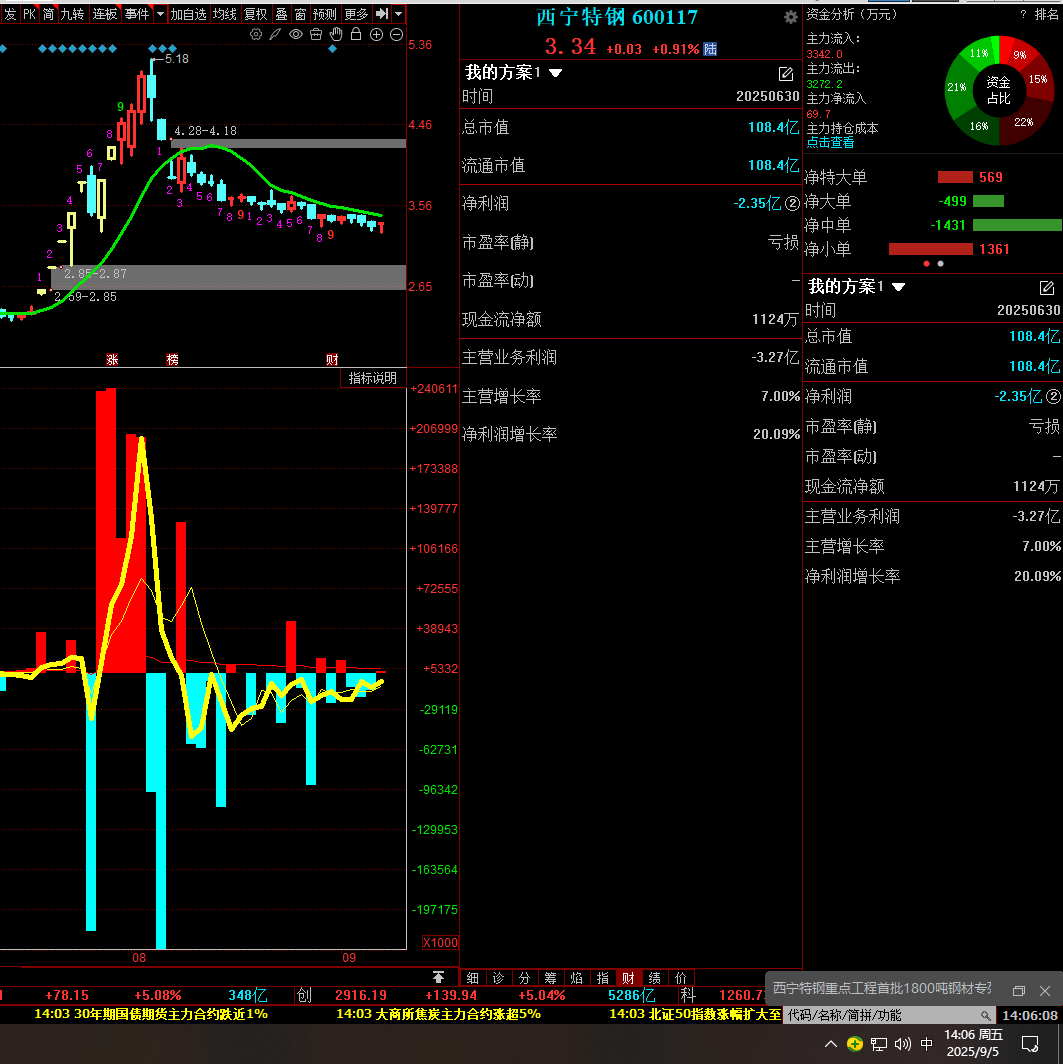
Task: Click the 叠 overlay button
Action: (x=282, y=14)
